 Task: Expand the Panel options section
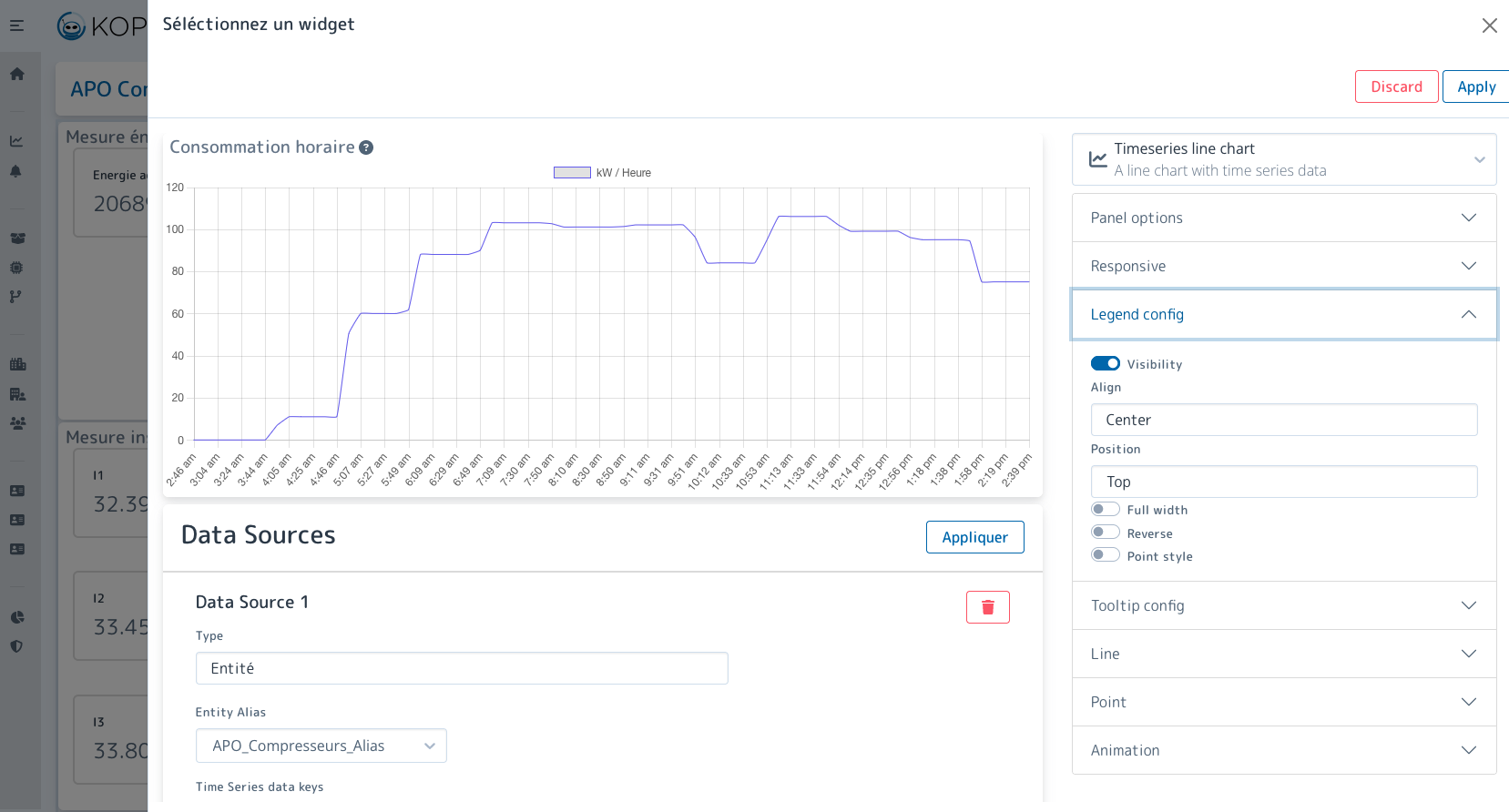coord(1283,218)
